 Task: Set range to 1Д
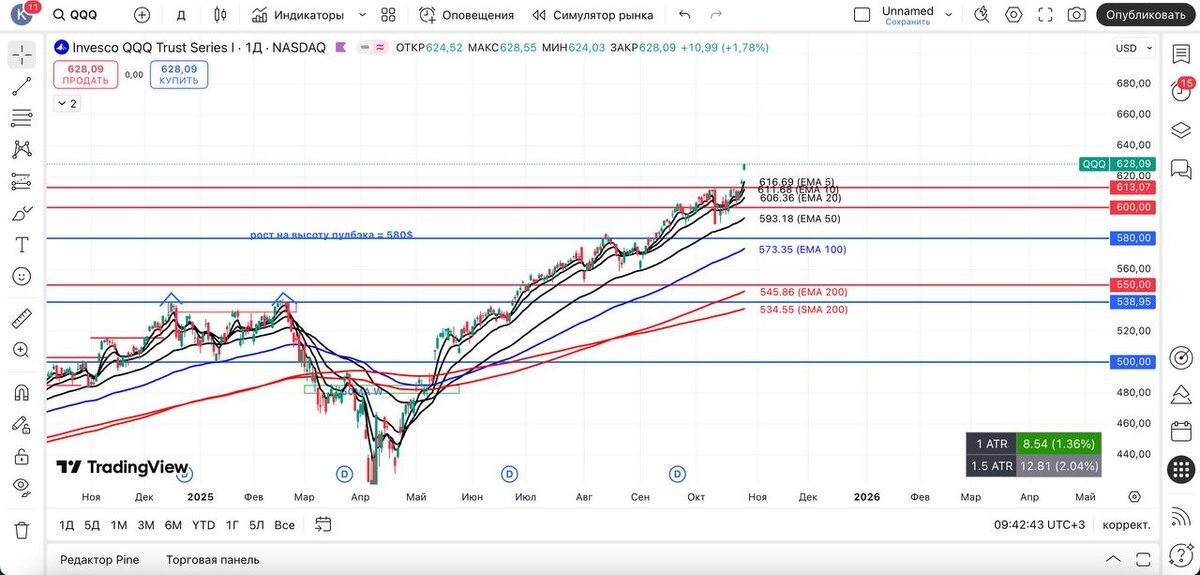click(67, 525)
